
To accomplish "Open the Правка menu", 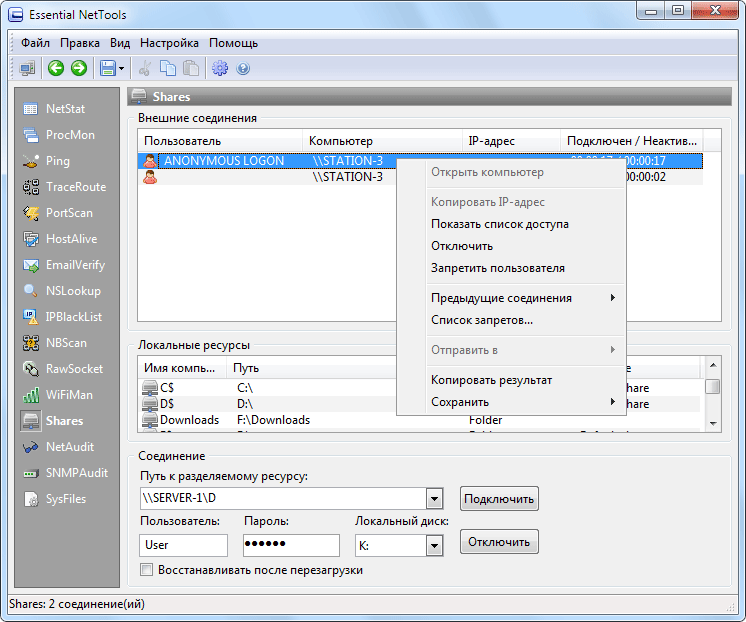I will (80, 43).
